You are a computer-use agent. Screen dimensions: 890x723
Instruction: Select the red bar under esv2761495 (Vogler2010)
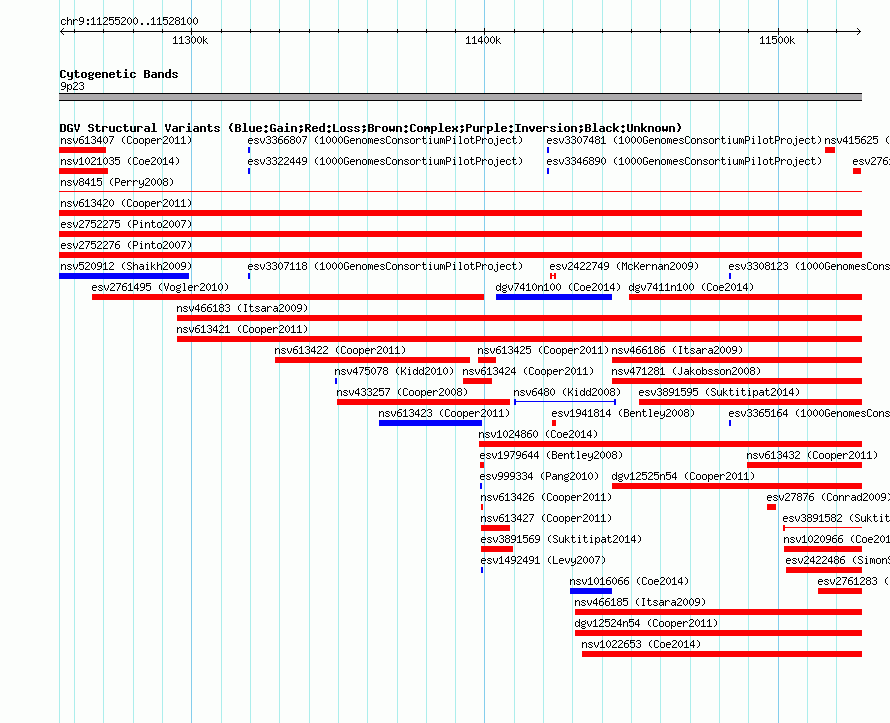(288, 297)
